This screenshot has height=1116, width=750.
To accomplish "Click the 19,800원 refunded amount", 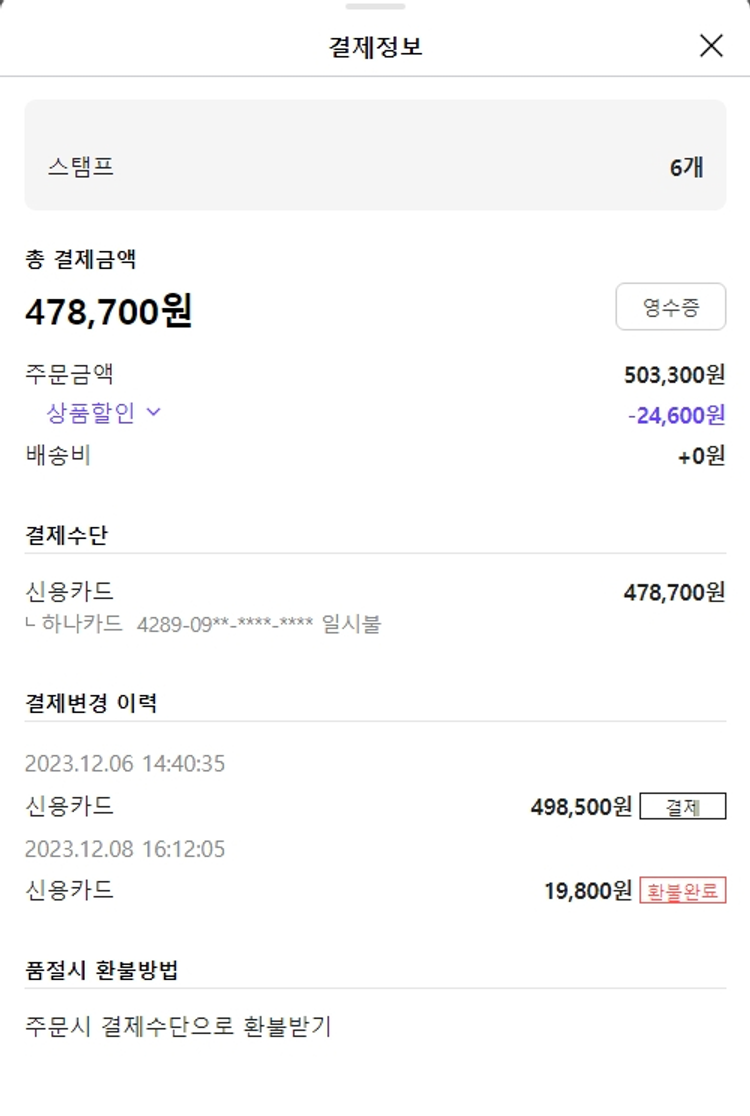I will pos(588,890).
